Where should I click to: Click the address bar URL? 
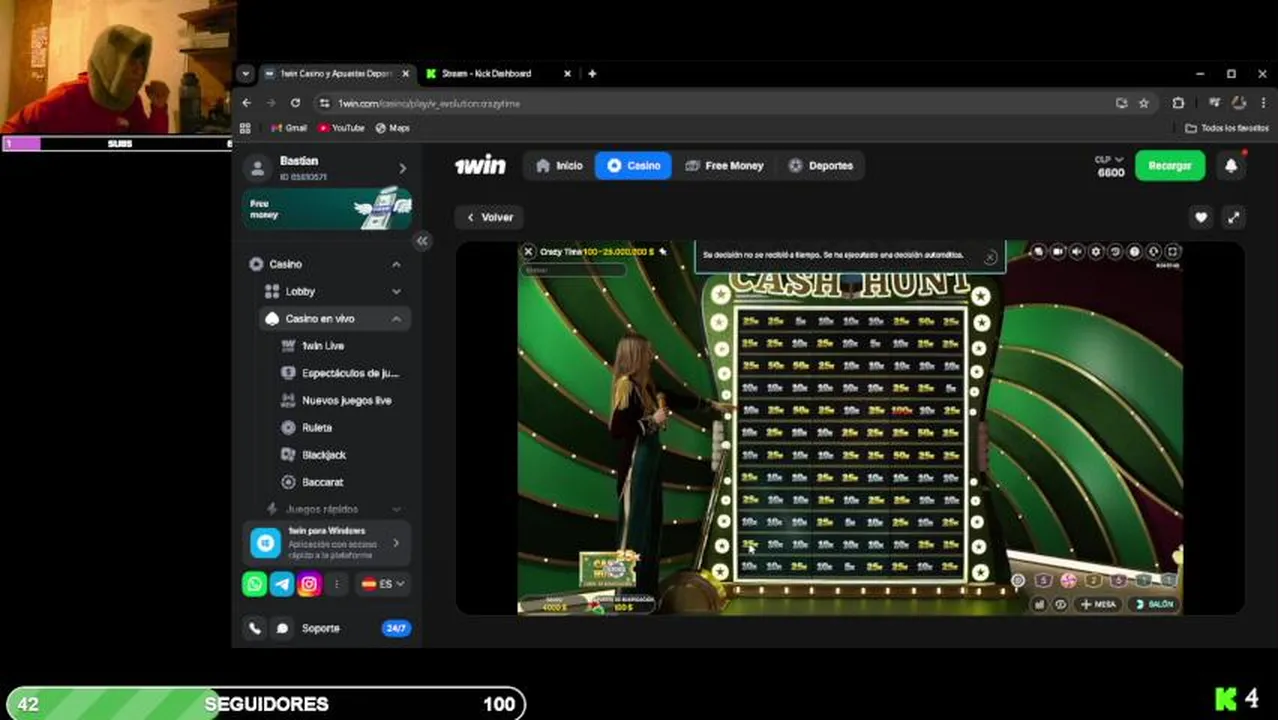click(428, 103)
